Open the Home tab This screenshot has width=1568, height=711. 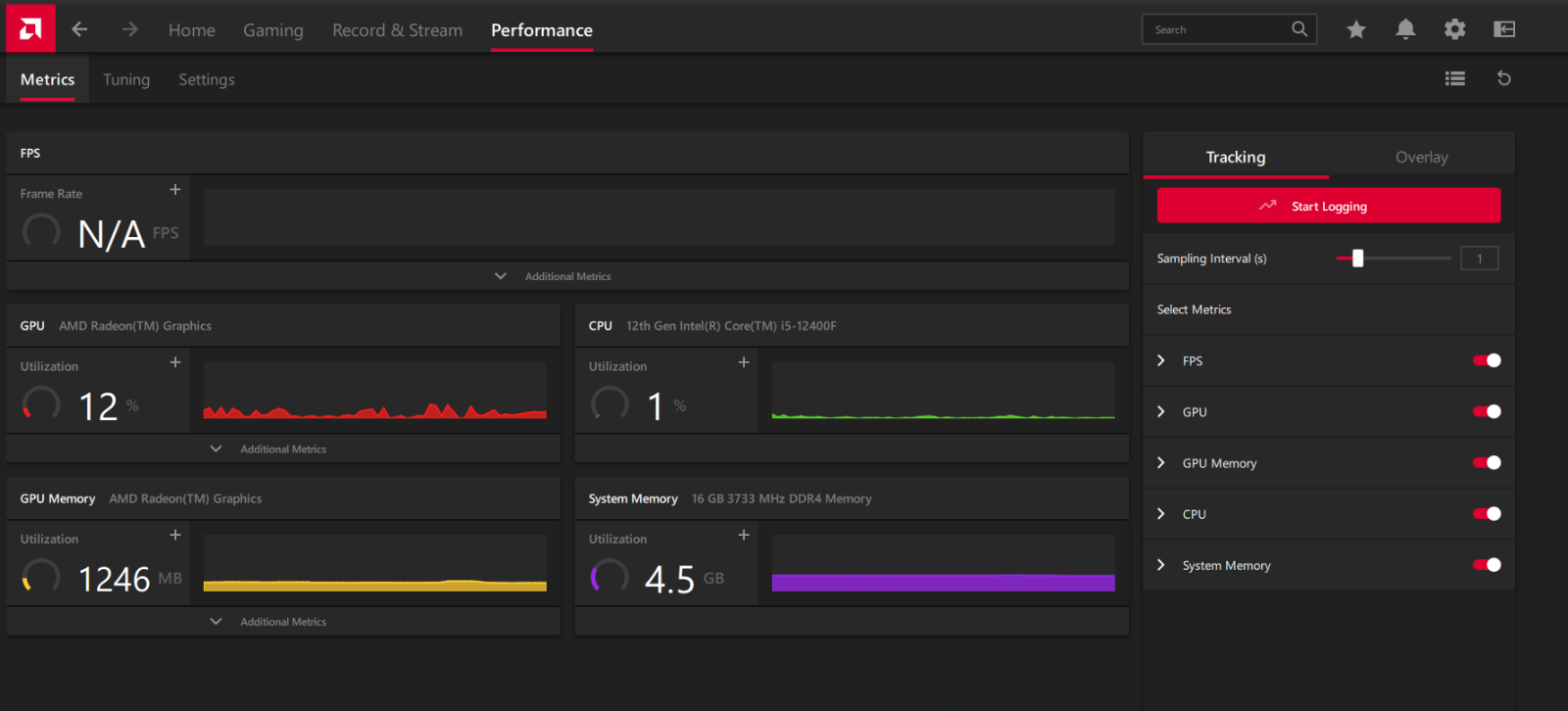click(192, 30)
